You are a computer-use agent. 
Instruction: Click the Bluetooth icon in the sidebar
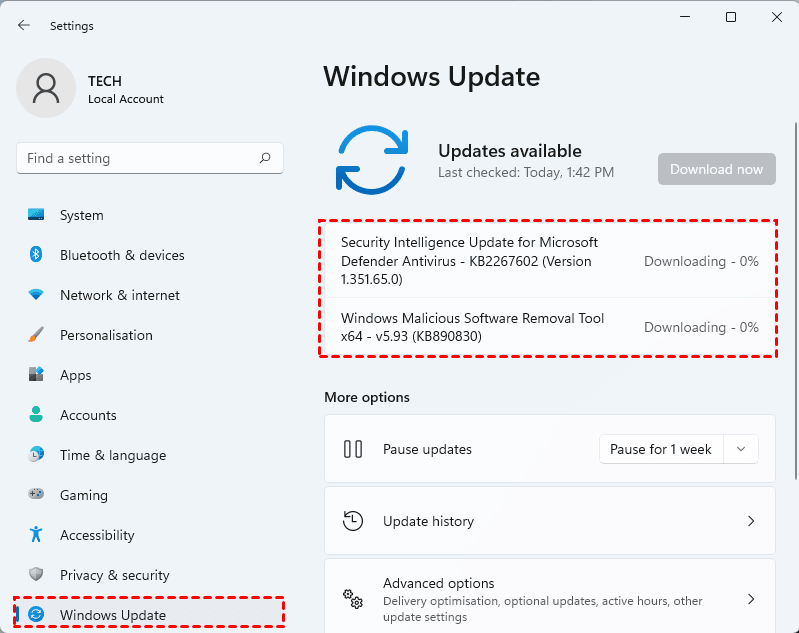[36, 254]
